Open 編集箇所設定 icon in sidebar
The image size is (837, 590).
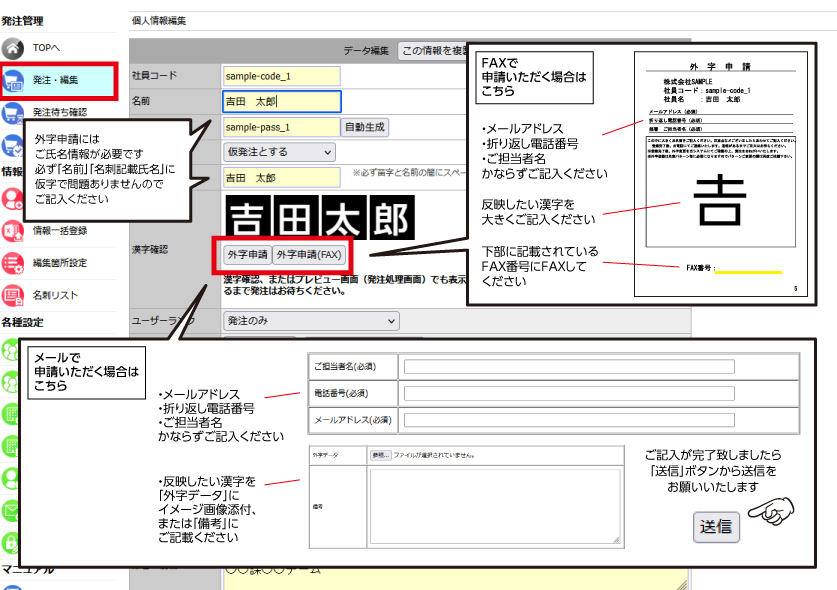13,263
